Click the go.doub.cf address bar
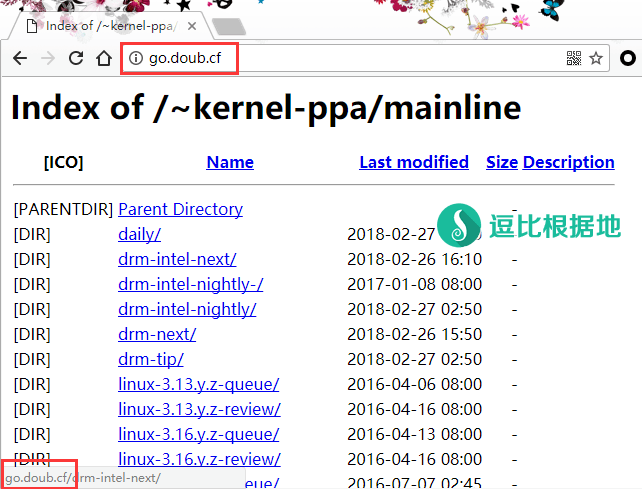This screenshot has height=489, width=642. (350, 58)
